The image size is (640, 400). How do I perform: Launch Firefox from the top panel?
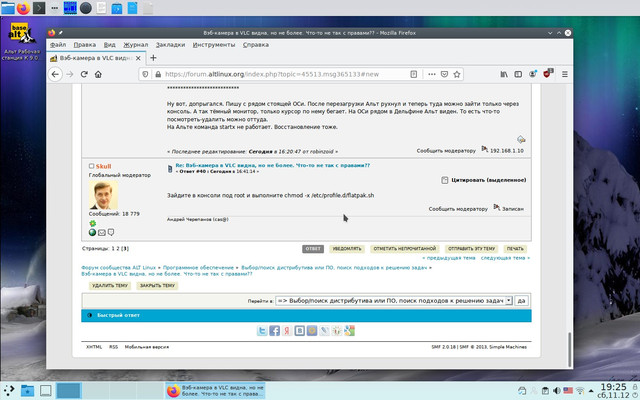(23, 8)
